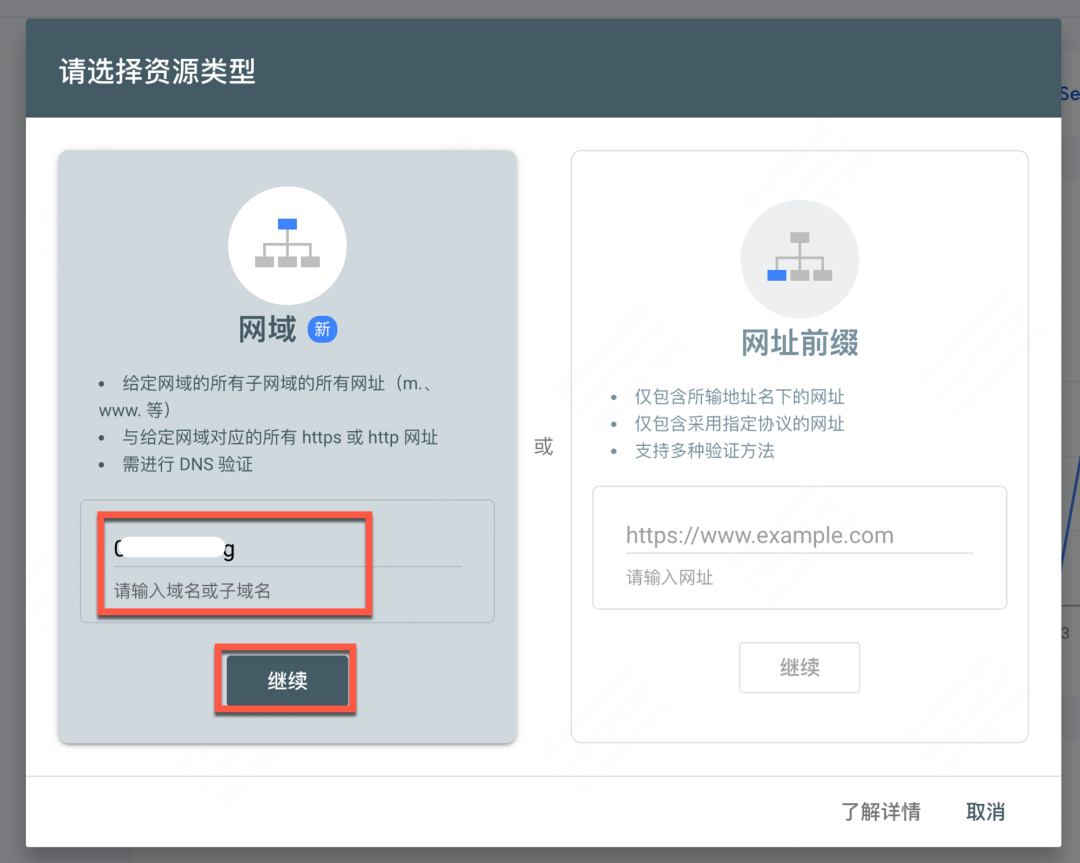The image size is (1080, 863).
Task: Select the 网址前缀 heading text
Action: click(799, 343)
